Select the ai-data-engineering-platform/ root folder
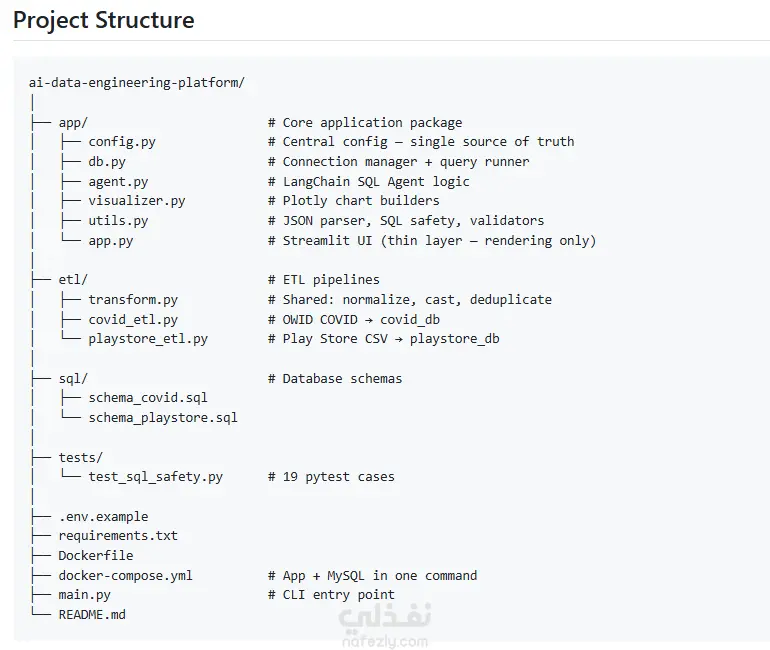The image size is (770, 650). tap(137, 82)
